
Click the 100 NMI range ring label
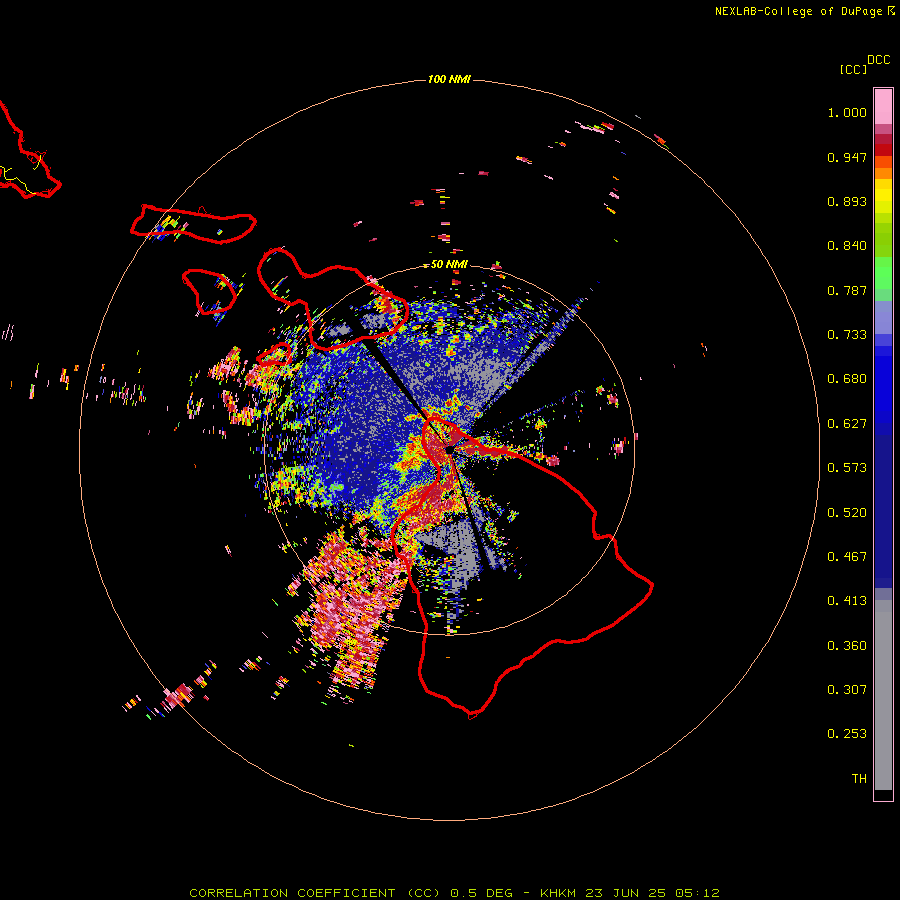(x=449, y=79)
